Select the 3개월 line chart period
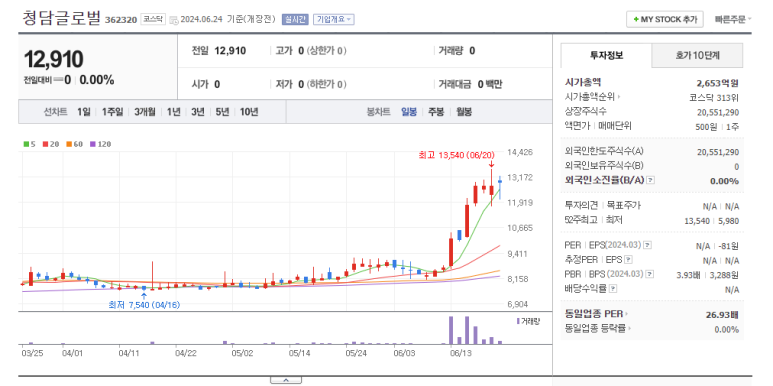This screenshot has width=773, height=386. [x=145, y=112]
